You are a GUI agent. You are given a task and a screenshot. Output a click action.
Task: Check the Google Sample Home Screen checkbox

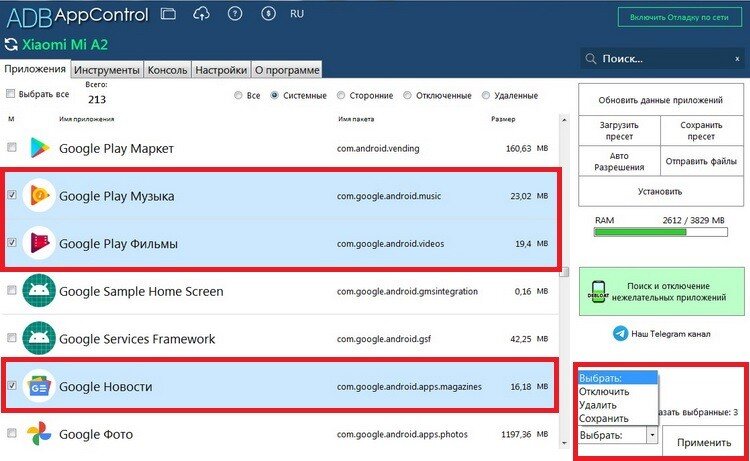point(12,290)
